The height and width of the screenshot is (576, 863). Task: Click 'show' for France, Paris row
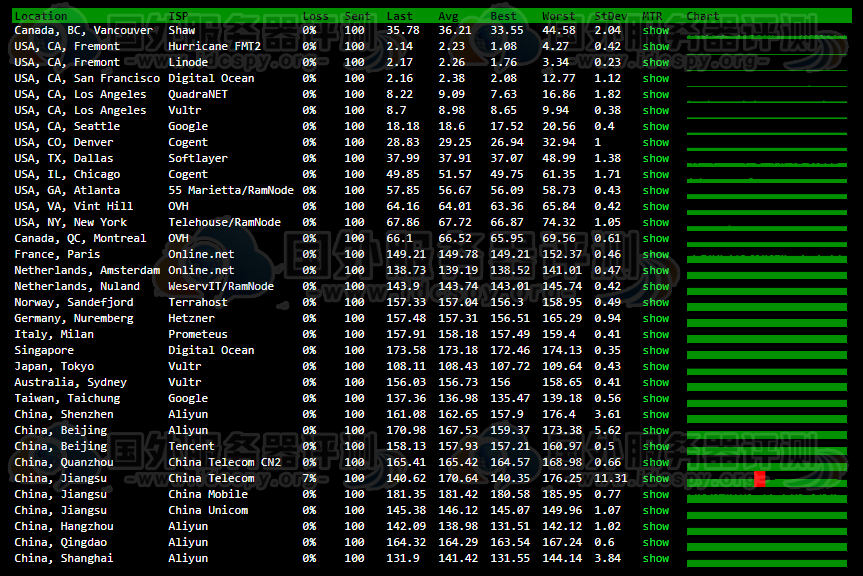click(x=656, y=254)
